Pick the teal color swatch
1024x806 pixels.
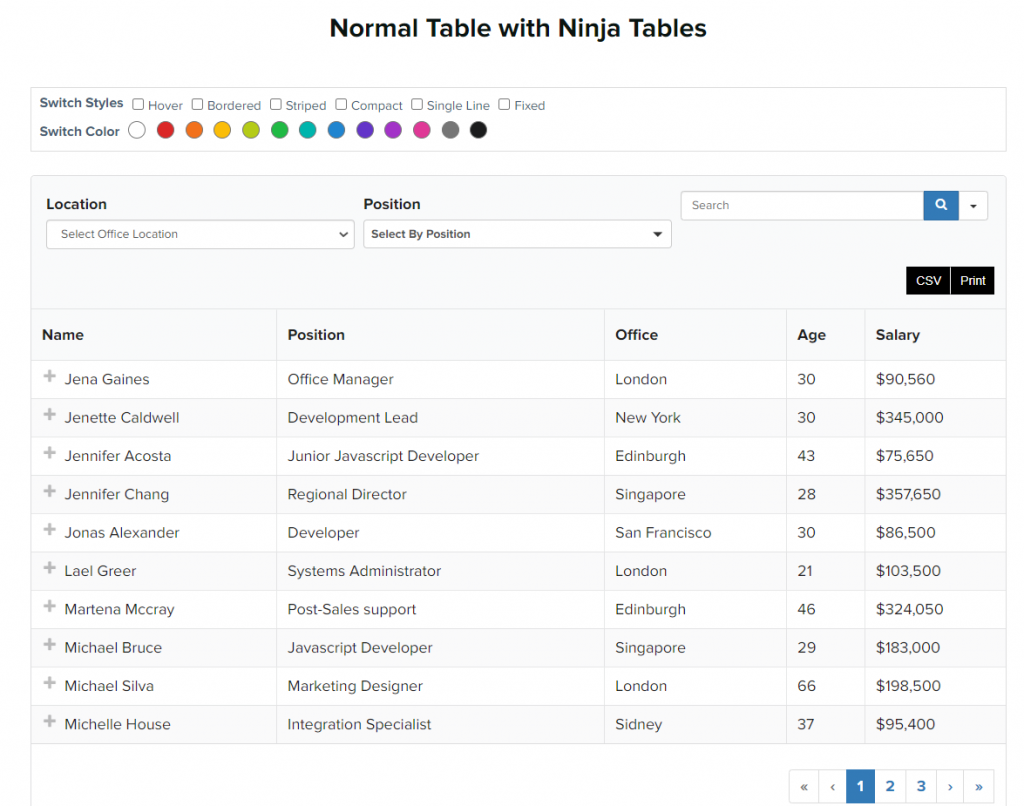[308, 130]
